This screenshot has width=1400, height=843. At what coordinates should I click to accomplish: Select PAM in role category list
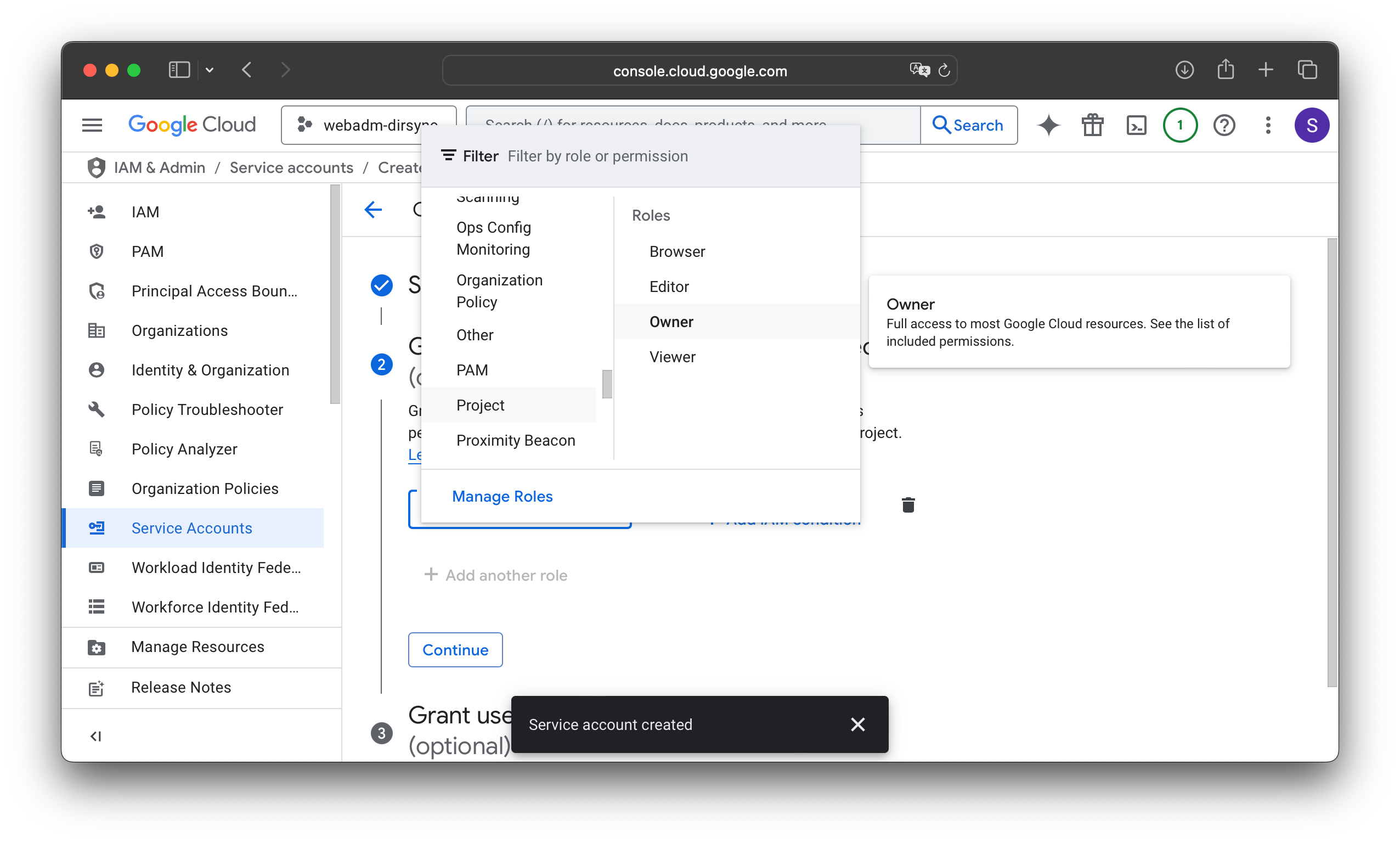pos(509,370)
